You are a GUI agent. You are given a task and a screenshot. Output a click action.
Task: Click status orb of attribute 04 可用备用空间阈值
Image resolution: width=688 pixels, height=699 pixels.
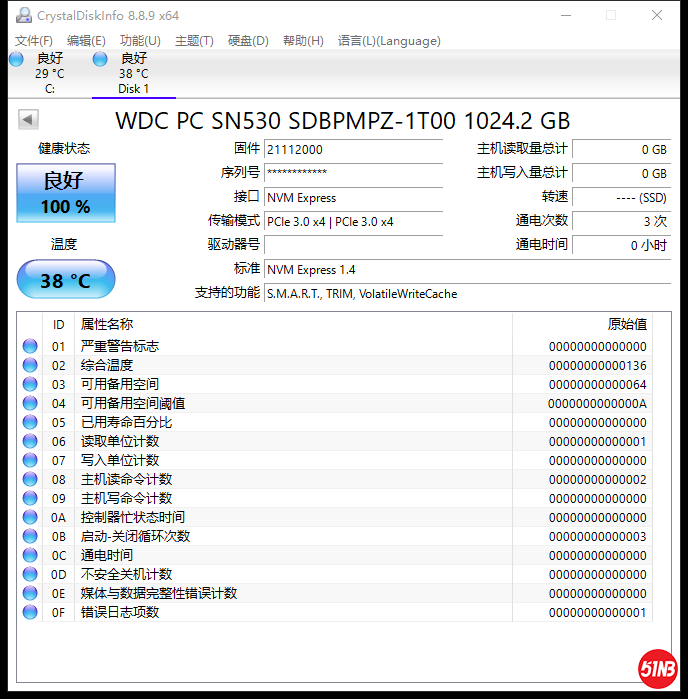tap(30, 403)
